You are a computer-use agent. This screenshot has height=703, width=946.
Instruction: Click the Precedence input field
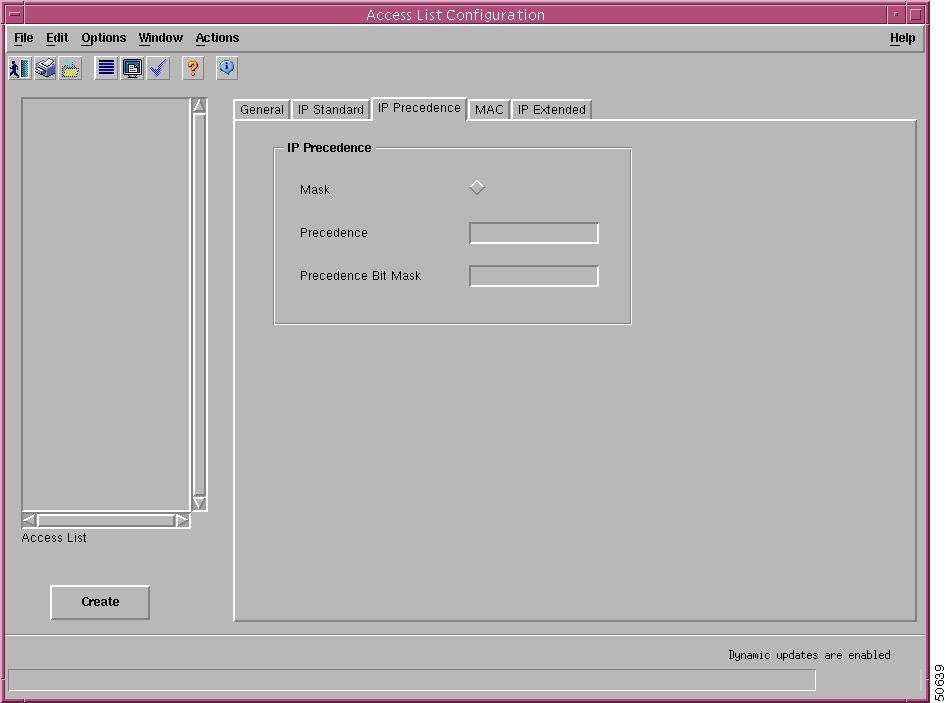[534, 233]
